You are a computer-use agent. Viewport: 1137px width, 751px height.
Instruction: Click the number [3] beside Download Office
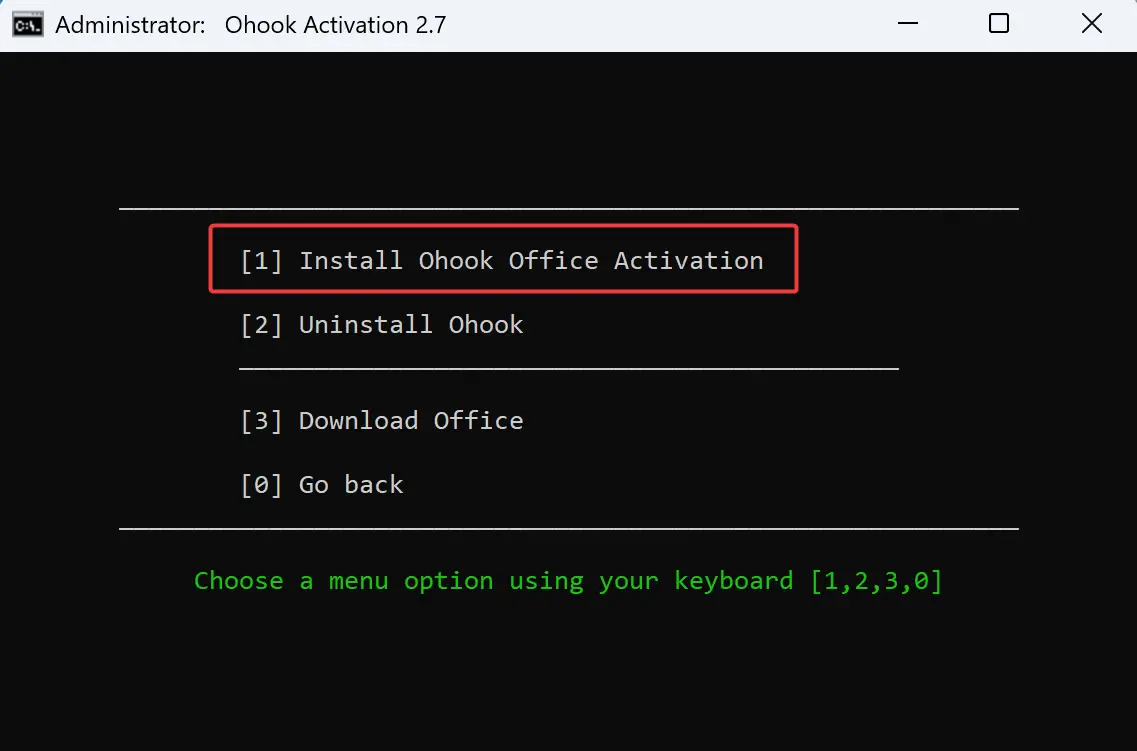point(263,420)
